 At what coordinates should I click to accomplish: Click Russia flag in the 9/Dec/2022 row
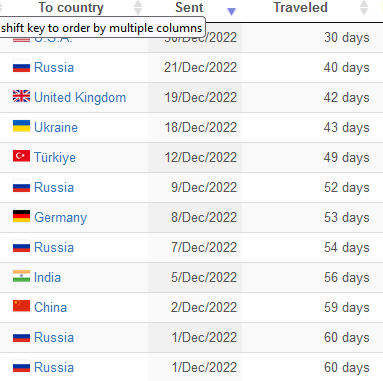21,188
